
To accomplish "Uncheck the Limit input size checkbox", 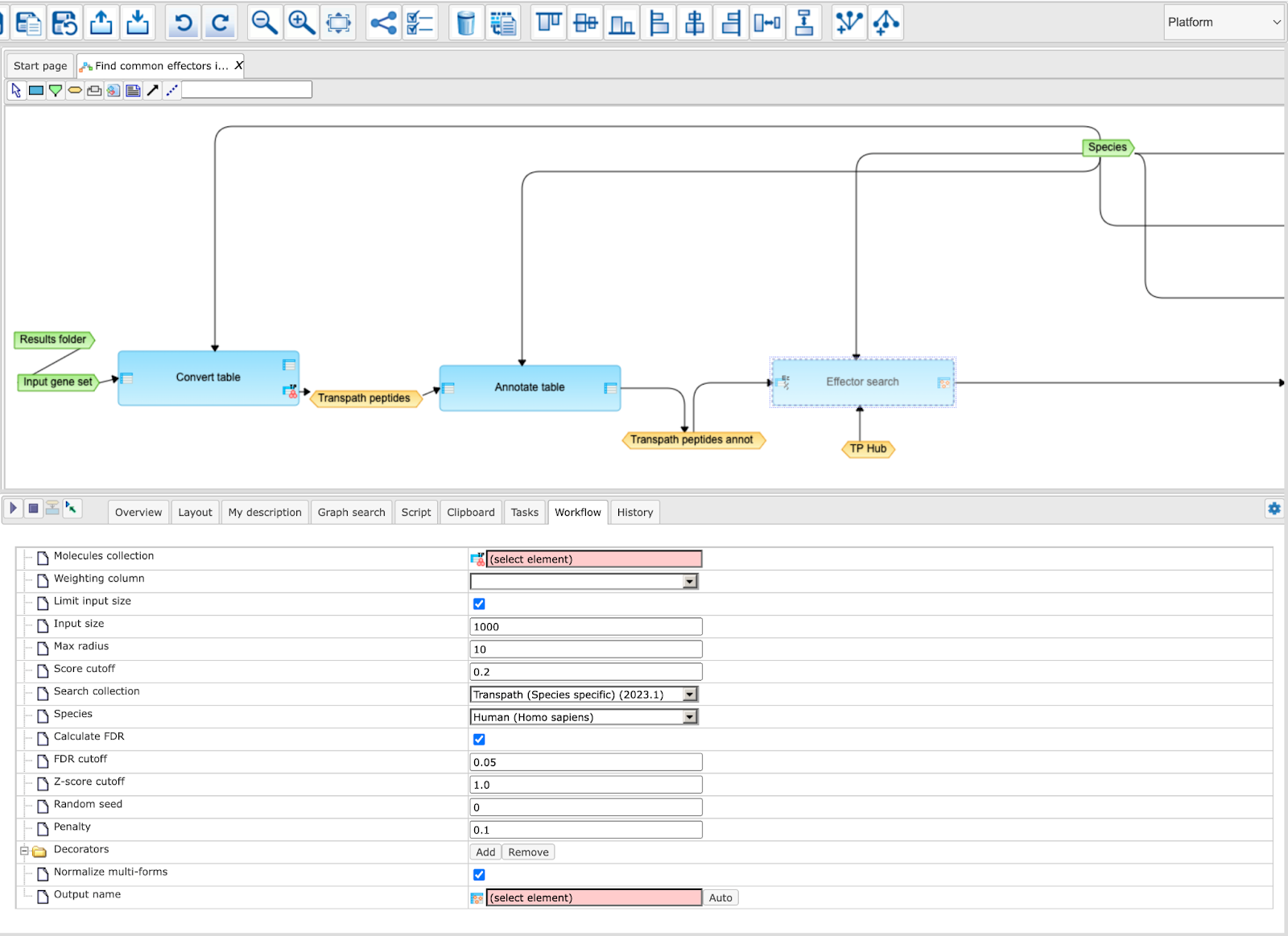I will pos(479,604).
